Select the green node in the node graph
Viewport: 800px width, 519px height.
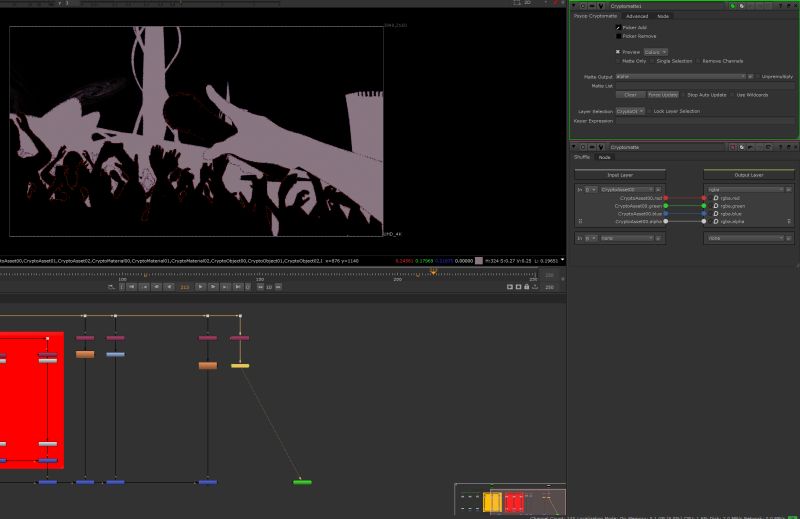[x=302, y=482]
